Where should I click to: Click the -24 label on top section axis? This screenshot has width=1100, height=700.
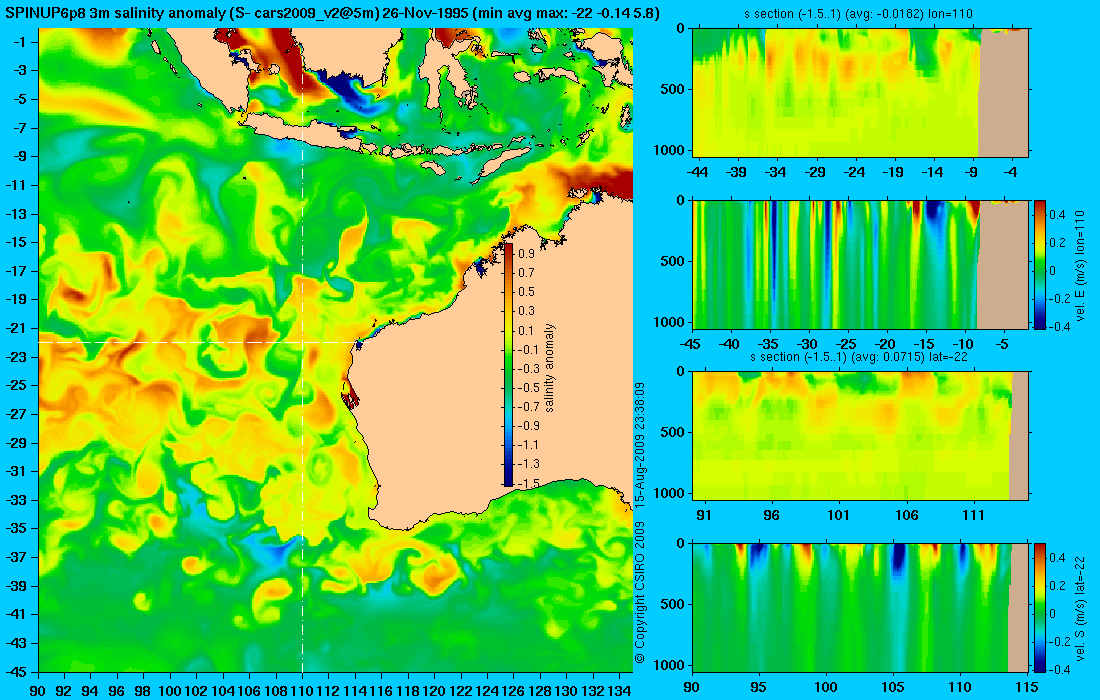(x=854, y=172)
